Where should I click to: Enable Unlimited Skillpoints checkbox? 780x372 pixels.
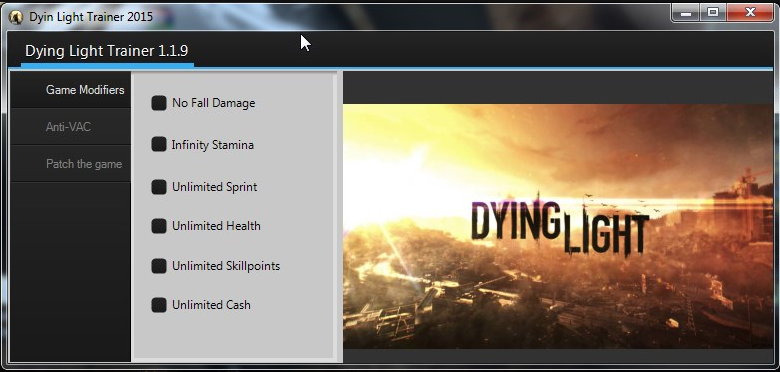coord(159,266)
